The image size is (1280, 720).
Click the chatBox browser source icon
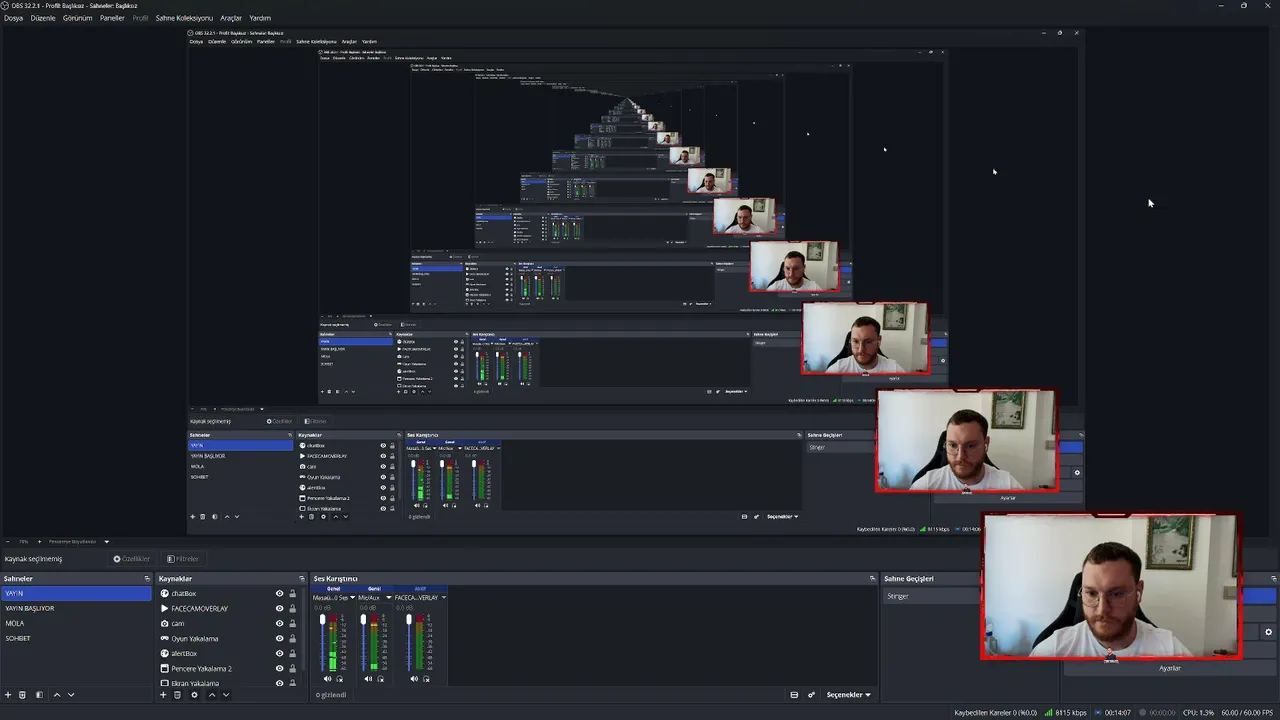coord(165,594)
